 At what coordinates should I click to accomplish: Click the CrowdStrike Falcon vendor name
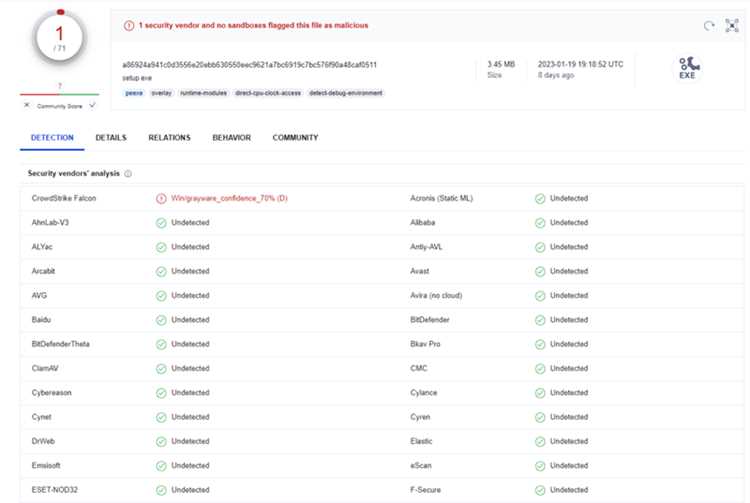click(x=64, y=198)
